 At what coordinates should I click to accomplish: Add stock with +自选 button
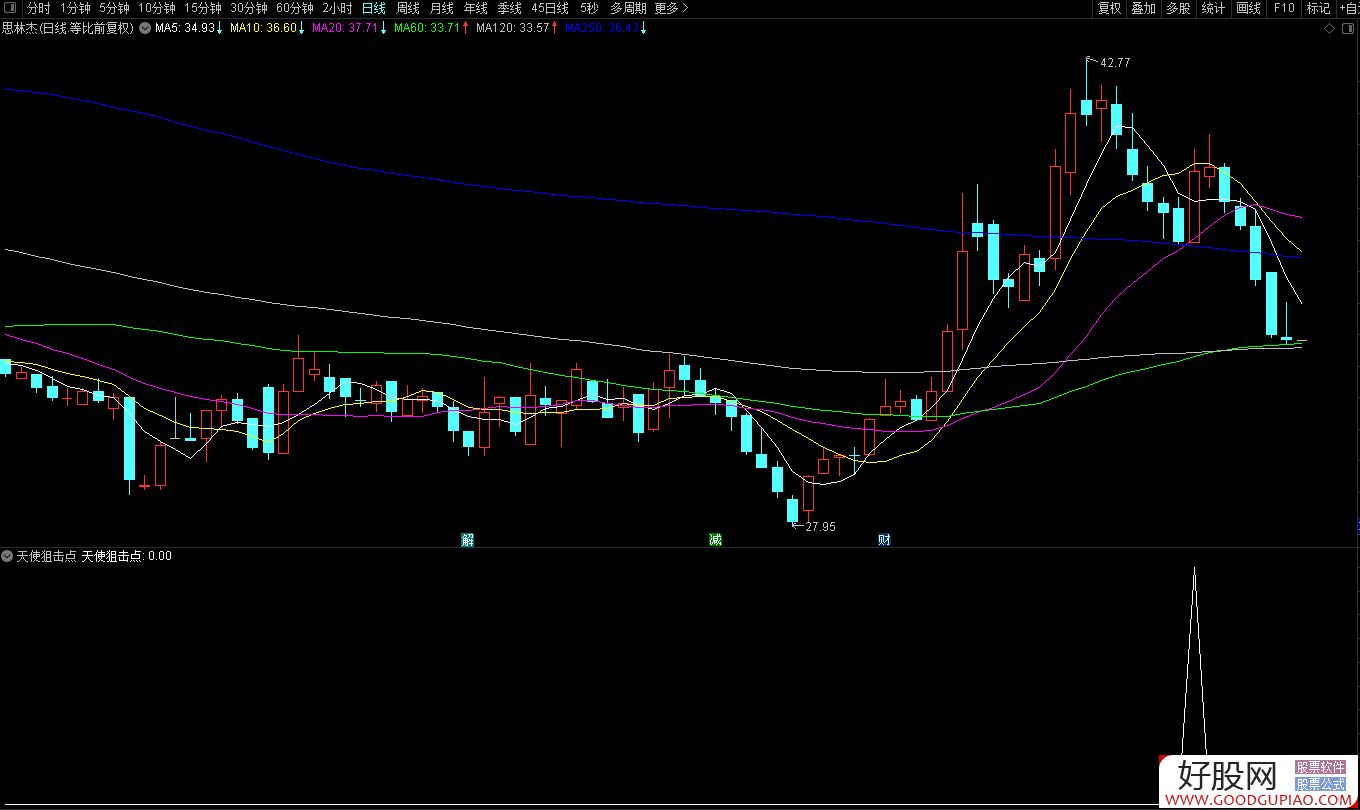tap(1348, 8)
